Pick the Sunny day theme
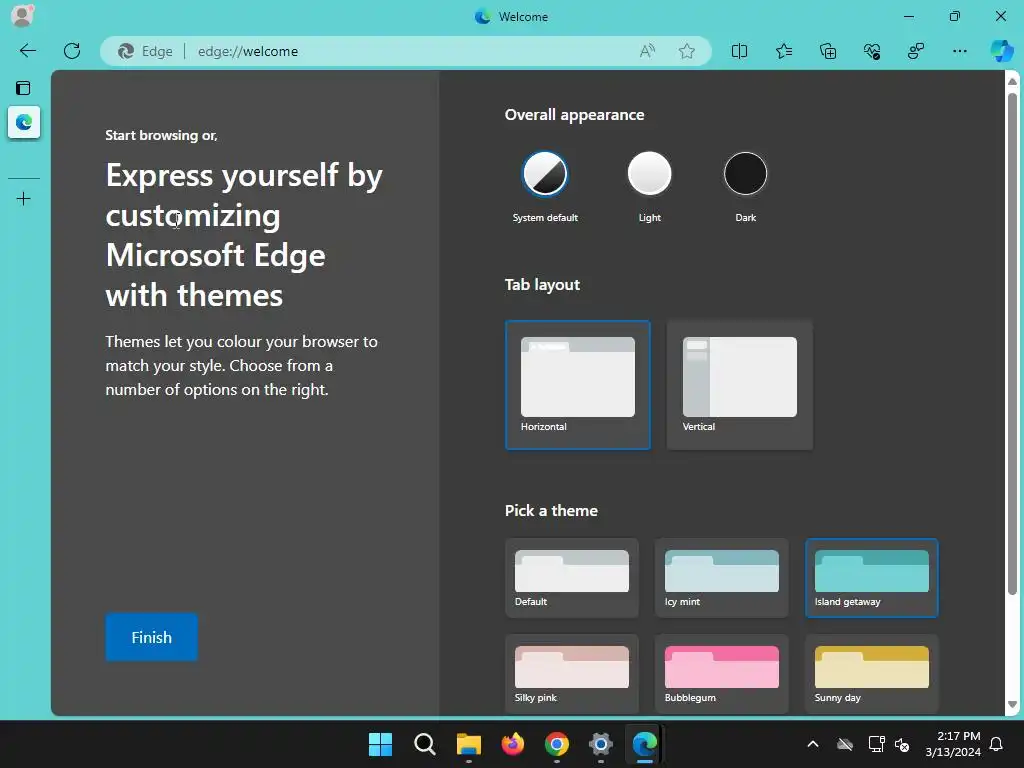The height and width of the screenshot is (768, 1024). click(x=872, y=674)
